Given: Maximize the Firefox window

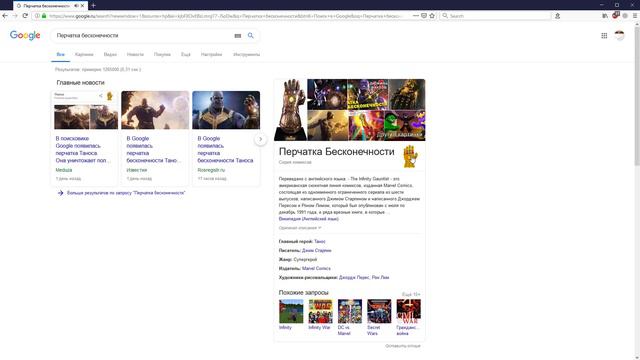Looking at the screenshot, I should click(617, 5).
